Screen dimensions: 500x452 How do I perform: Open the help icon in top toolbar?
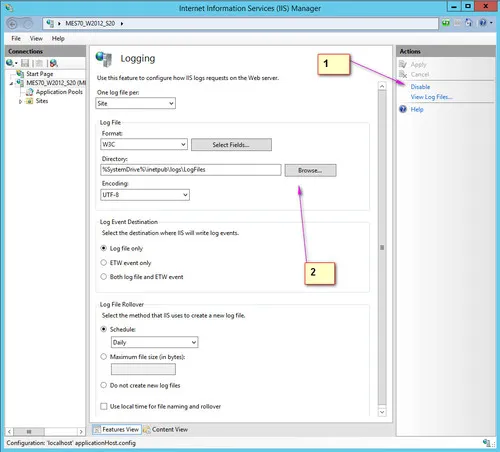483,23
